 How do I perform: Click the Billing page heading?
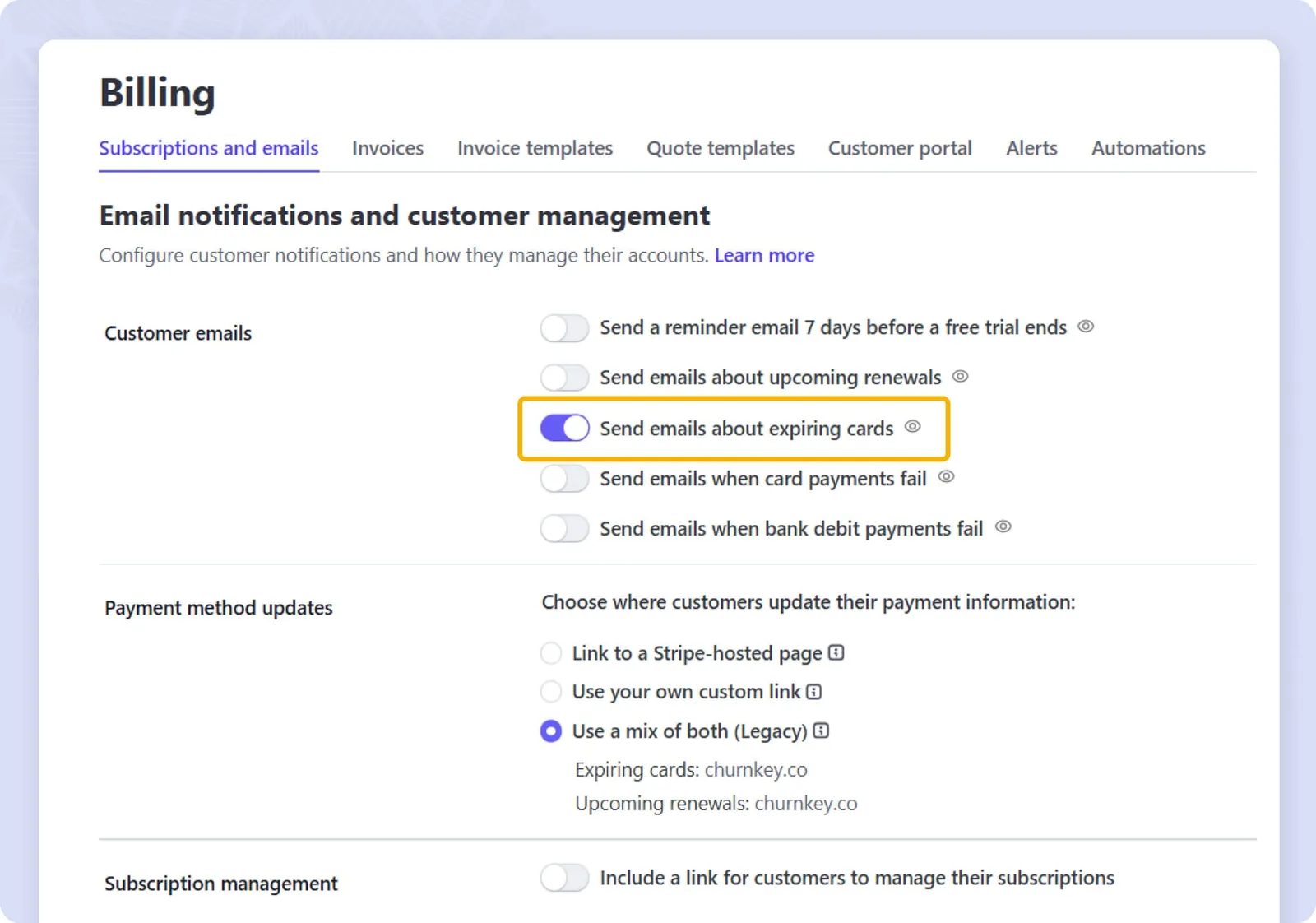(x=157, y=93)
